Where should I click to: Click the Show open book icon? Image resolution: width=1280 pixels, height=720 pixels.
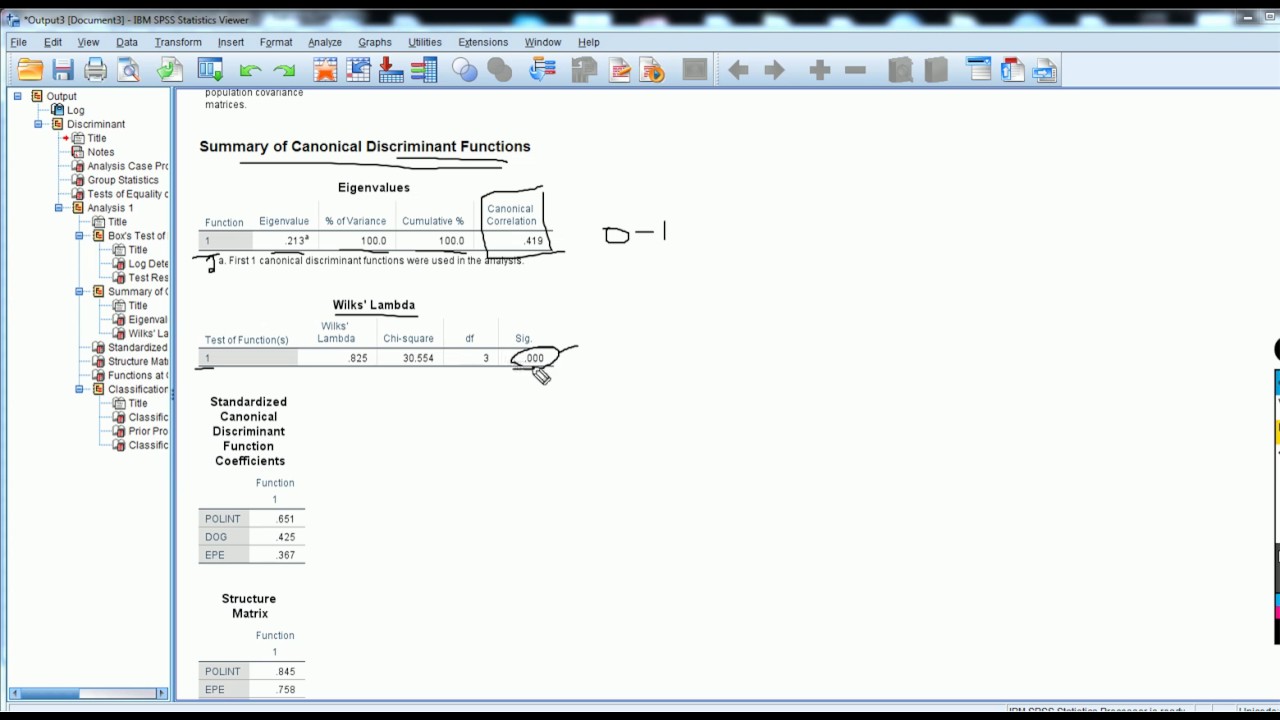point(901,70)
